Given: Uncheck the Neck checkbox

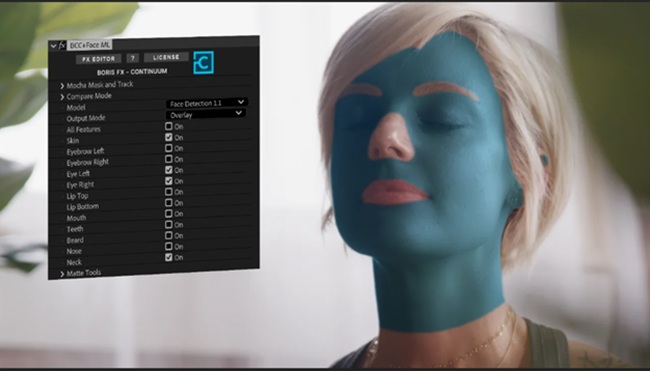Looking at the screenshot, I should pos(168,257).
